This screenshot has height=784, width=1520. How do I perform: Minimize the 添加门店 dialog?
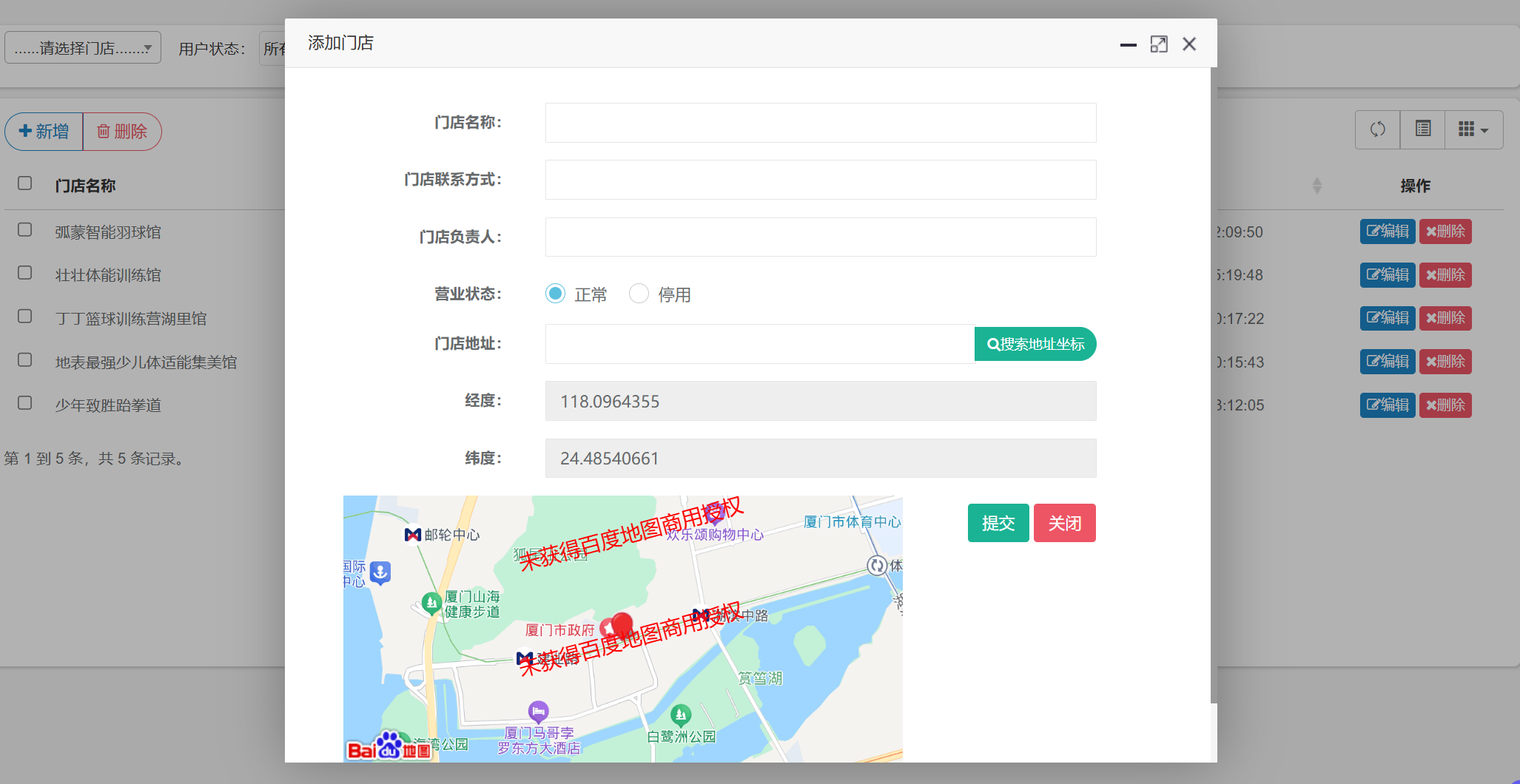click(1128, 44)
